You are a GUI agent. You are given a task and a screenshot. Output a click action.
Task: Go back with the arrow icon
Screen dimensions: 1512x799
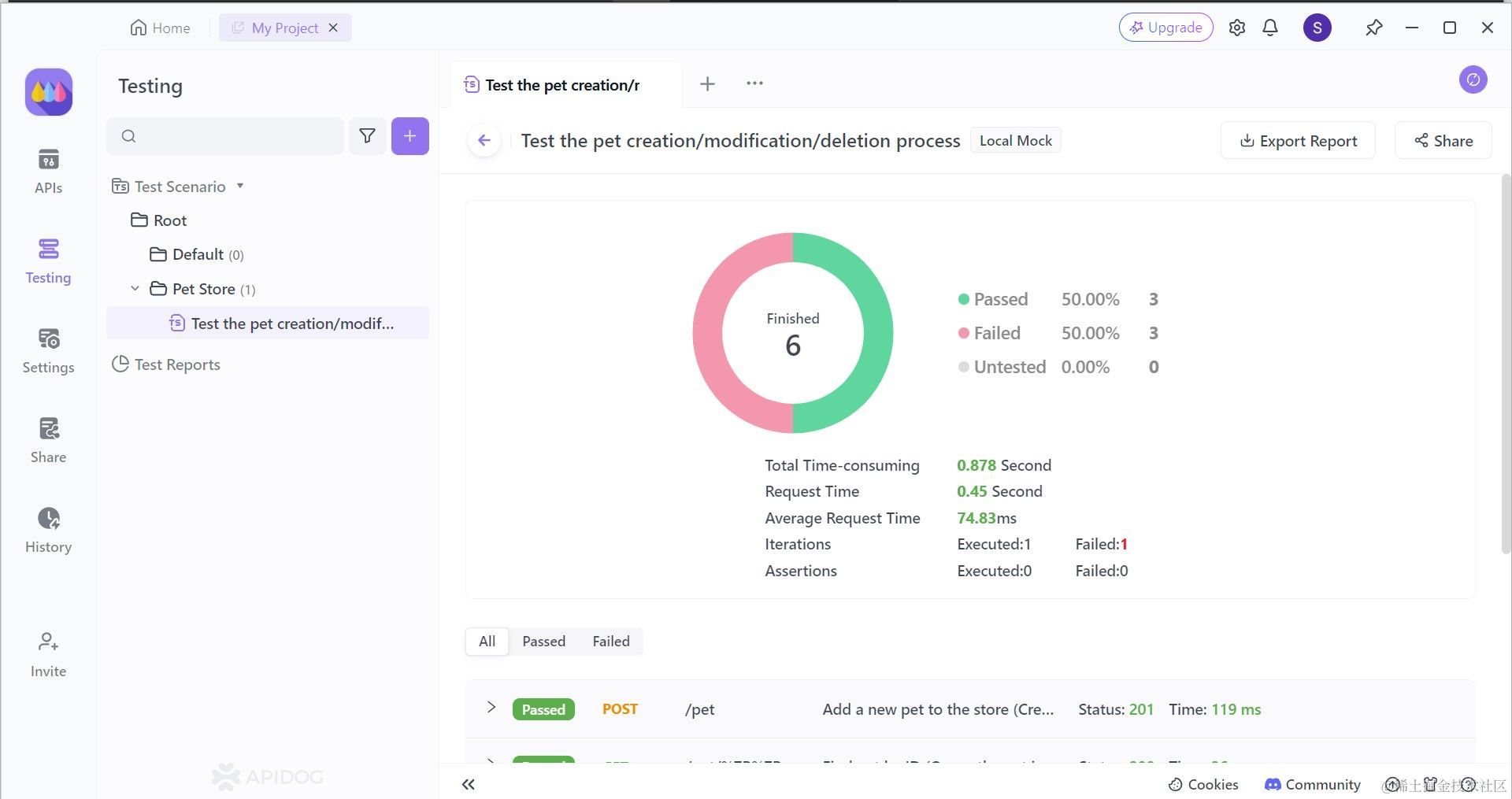[x=484, y=141]
